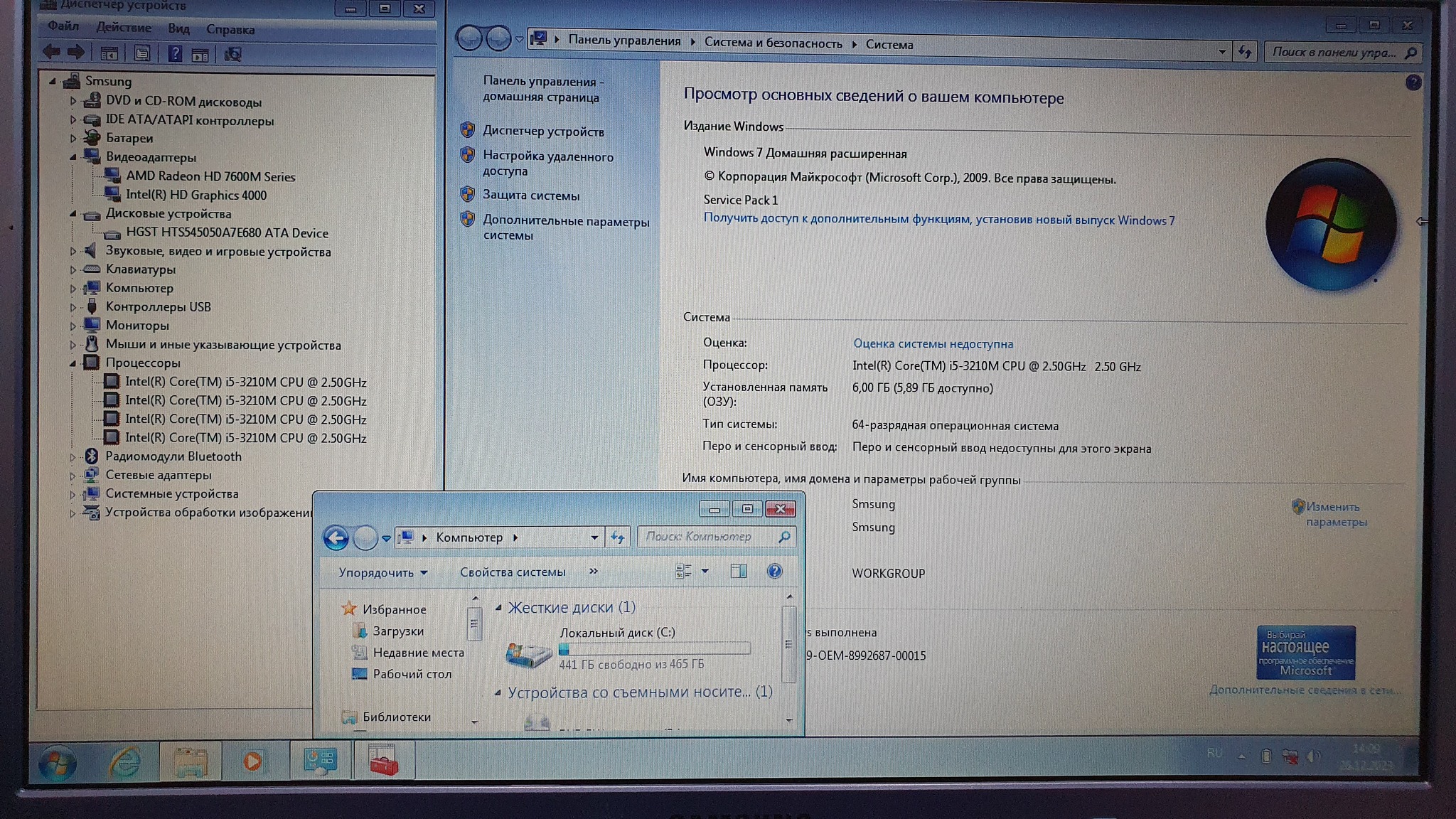This screenshot has height=819, width=1456.
Task: Open Windows Media Player from the taskbar
Action: click(x=252, y=762)
